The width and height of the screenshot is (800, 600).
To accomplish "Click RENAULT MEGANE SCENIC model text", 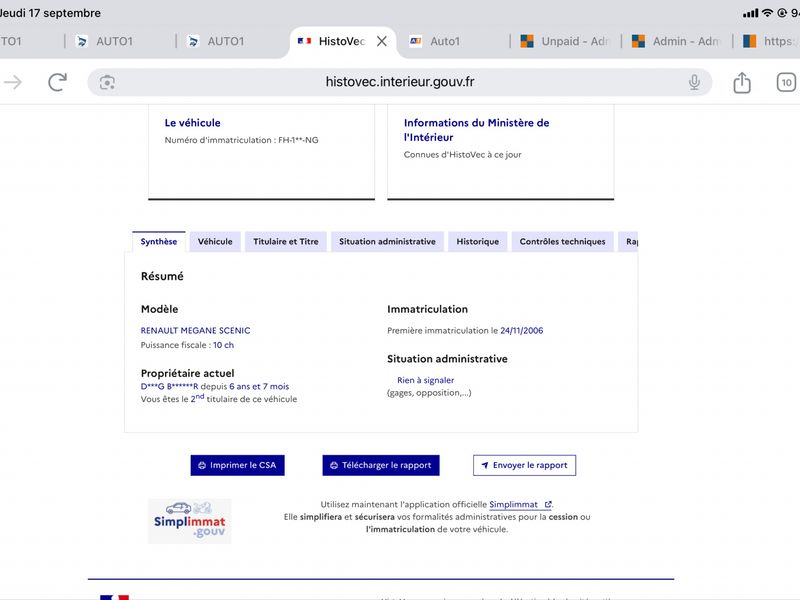I will [195, 331].
